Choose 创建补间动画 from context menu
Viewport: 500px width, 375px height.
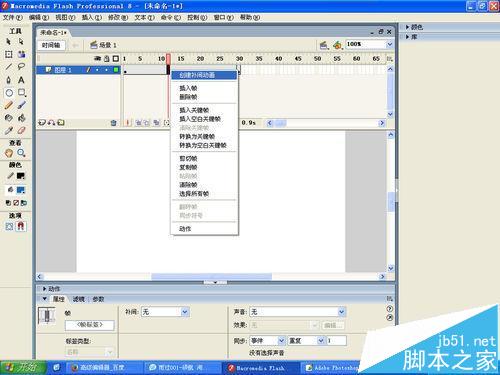[x=204, y=75]
